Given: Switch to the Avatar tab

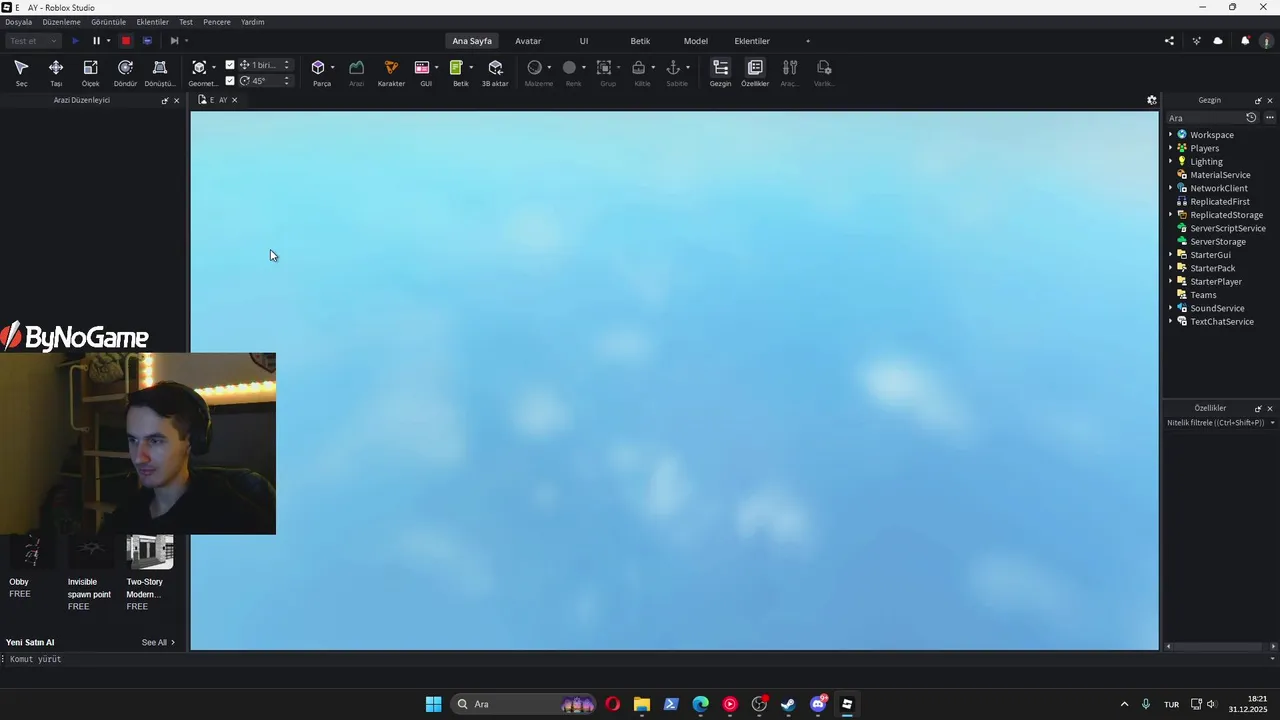Looking at the screenshot, I should point(528,41).
